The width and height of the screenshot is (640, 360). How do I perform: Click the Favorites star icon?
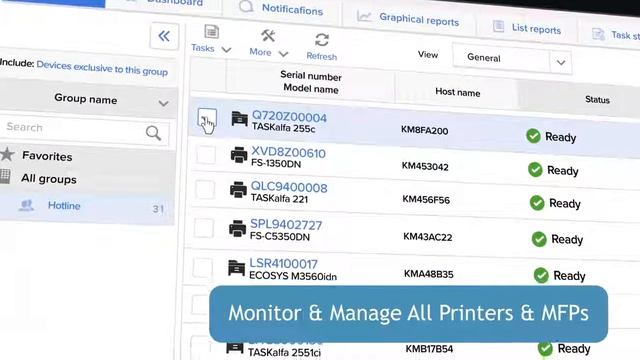(x=7, y=154)
